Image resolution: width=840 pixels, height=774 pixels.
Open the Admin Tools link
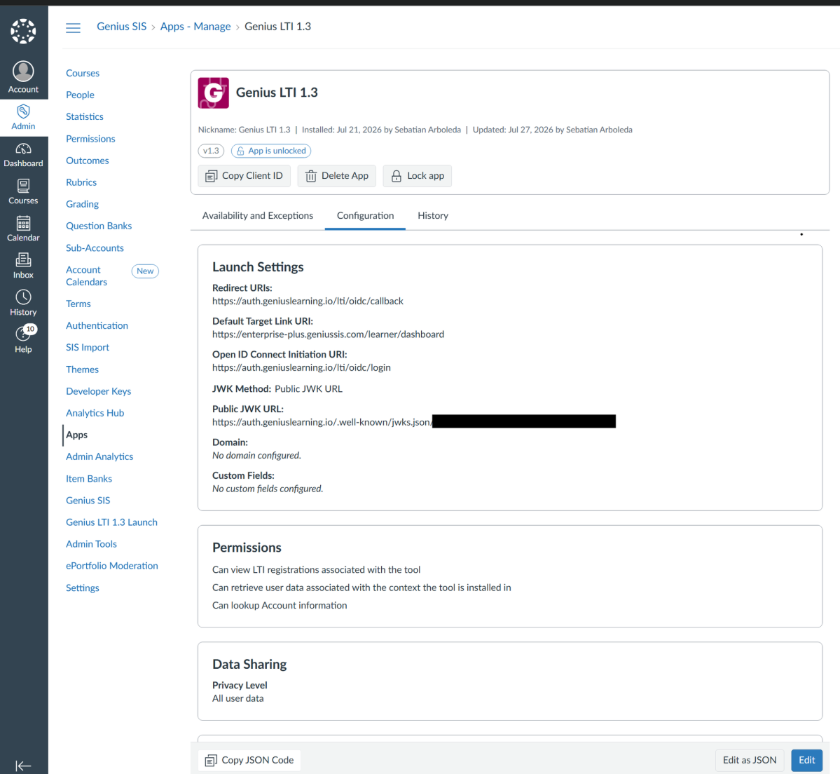click(91, 544)
